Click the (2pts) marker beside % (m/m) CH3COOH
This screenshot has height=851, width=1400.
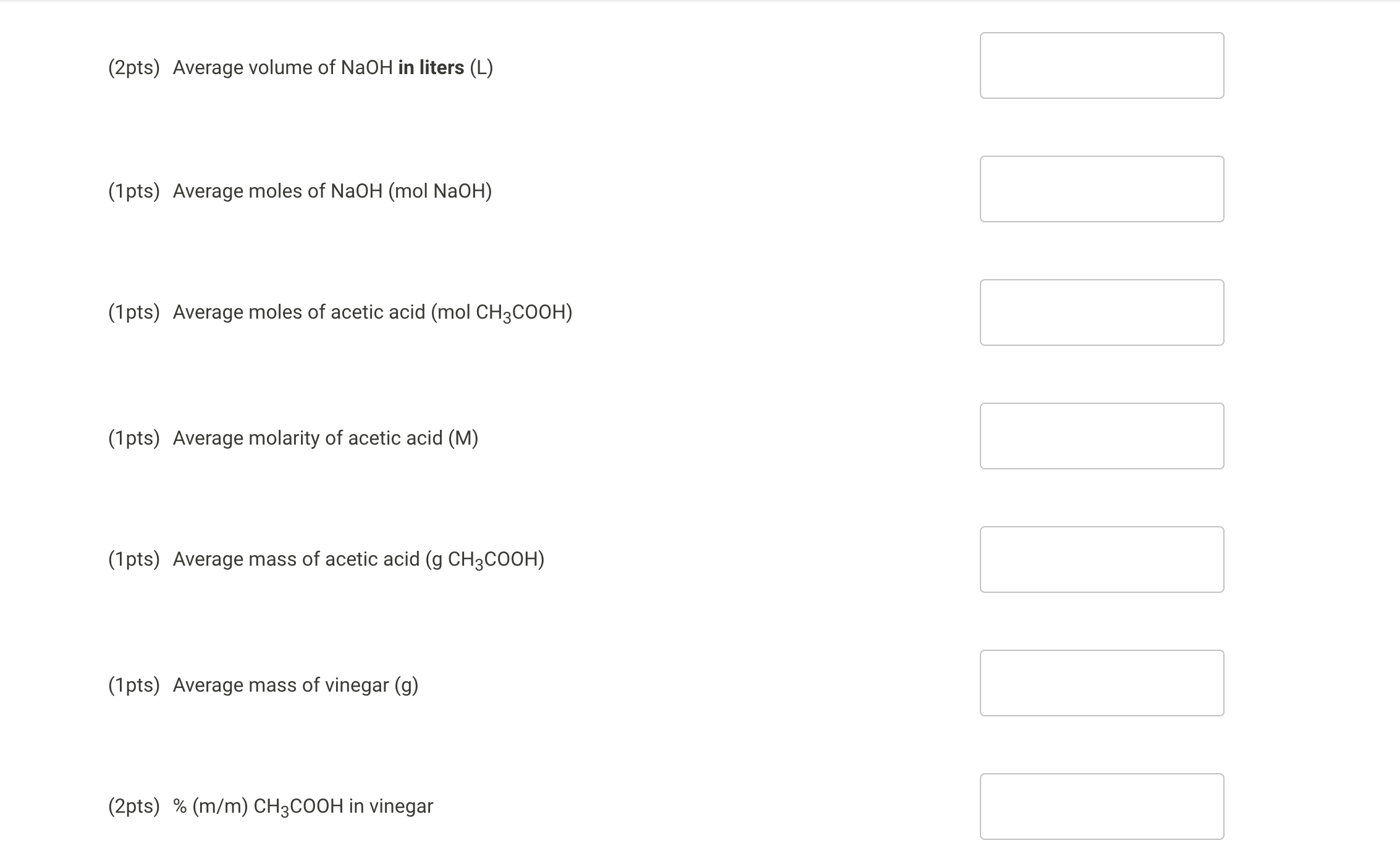click(x=134, y=806)
